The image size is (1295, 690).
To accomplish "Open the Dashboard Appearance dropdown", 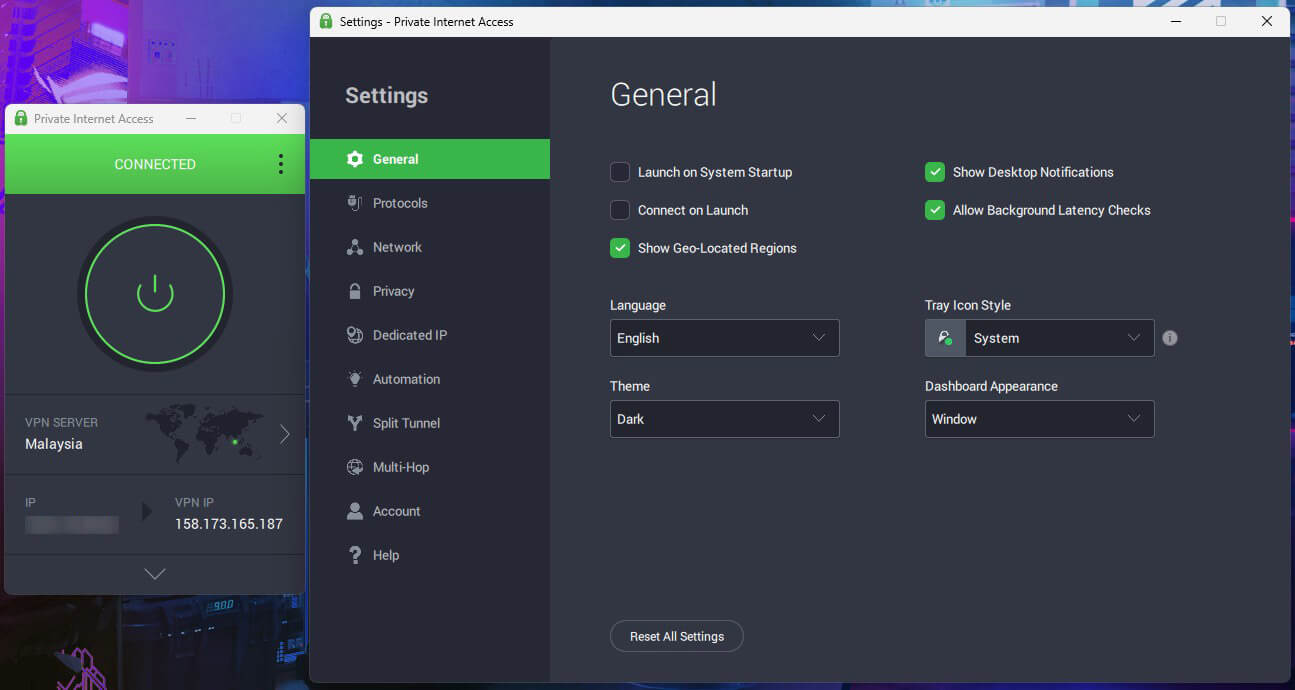I will coord(1040,419).
